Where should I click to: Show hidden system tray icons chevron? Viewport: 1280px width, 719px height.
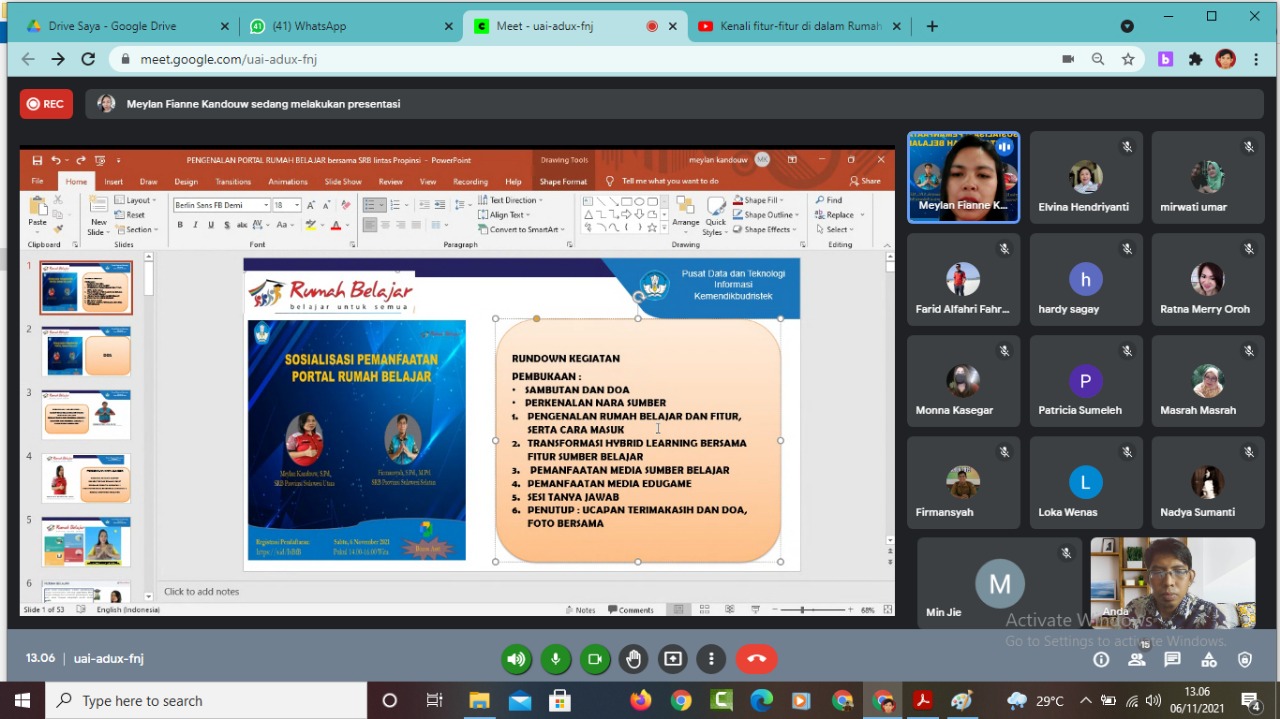(x=1086, y=701)
